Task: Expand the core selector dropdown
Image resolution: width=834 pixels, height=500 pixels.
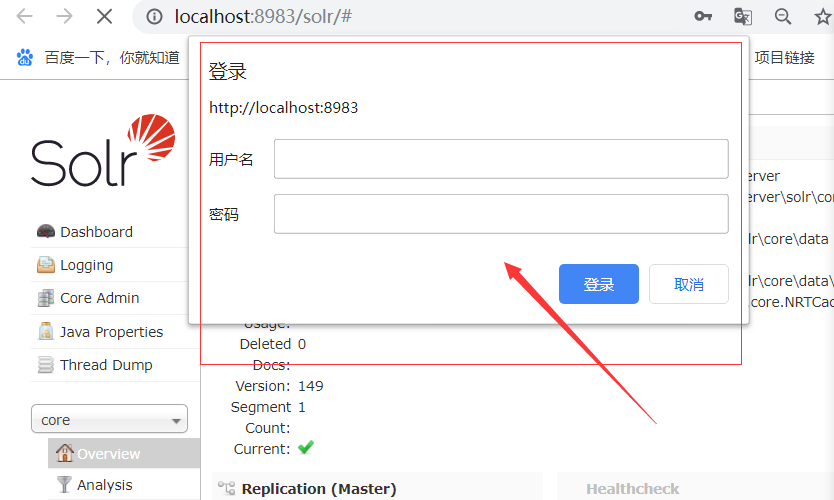Action: (110, 419)
